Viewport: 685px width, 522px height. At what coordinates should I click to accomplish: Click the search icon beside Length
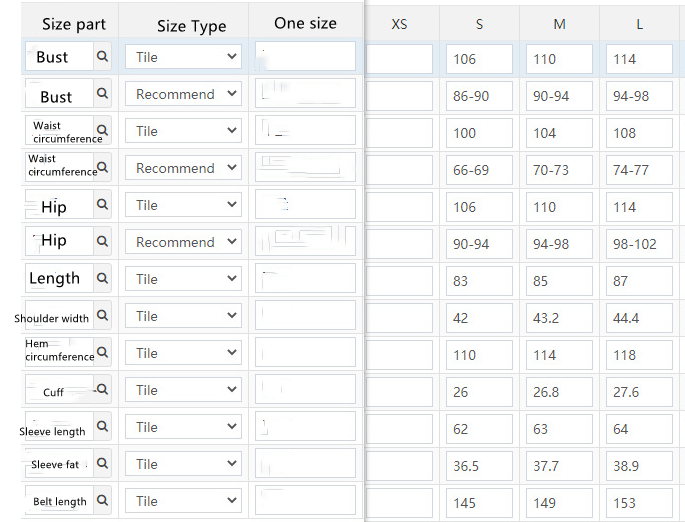(x=102, y=279)
